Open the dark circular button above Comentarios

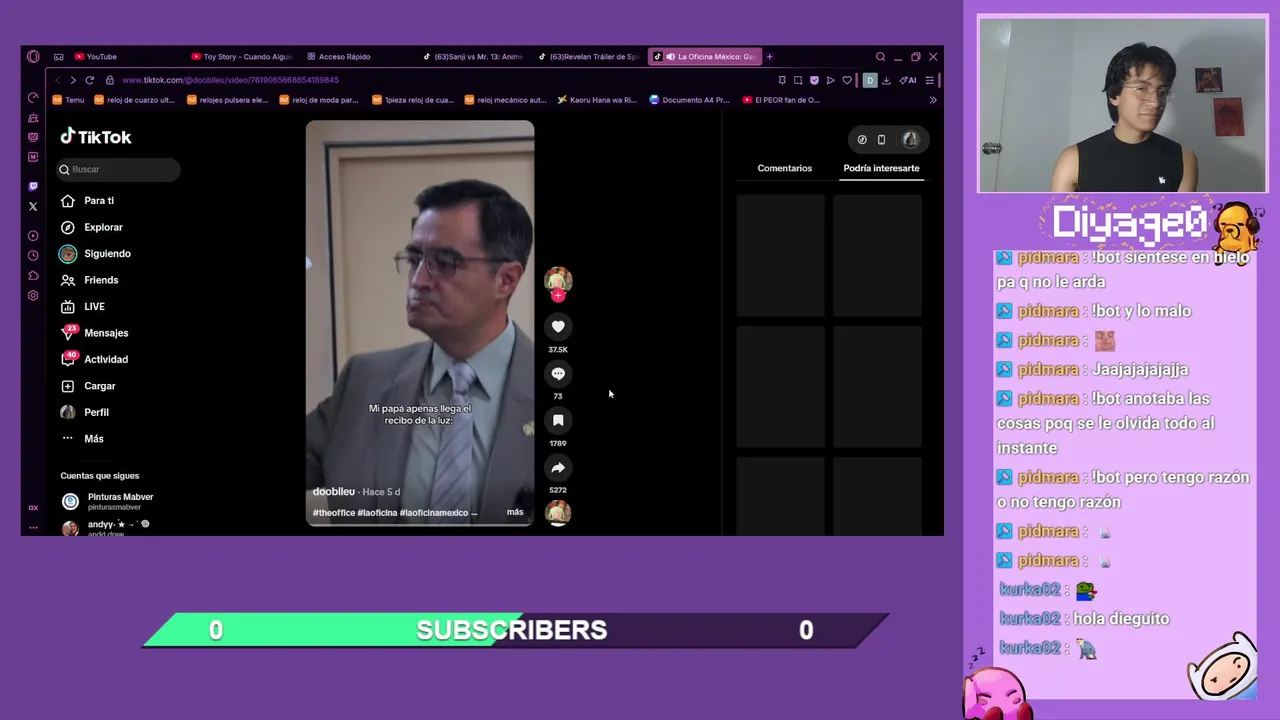tap(862, 140)
